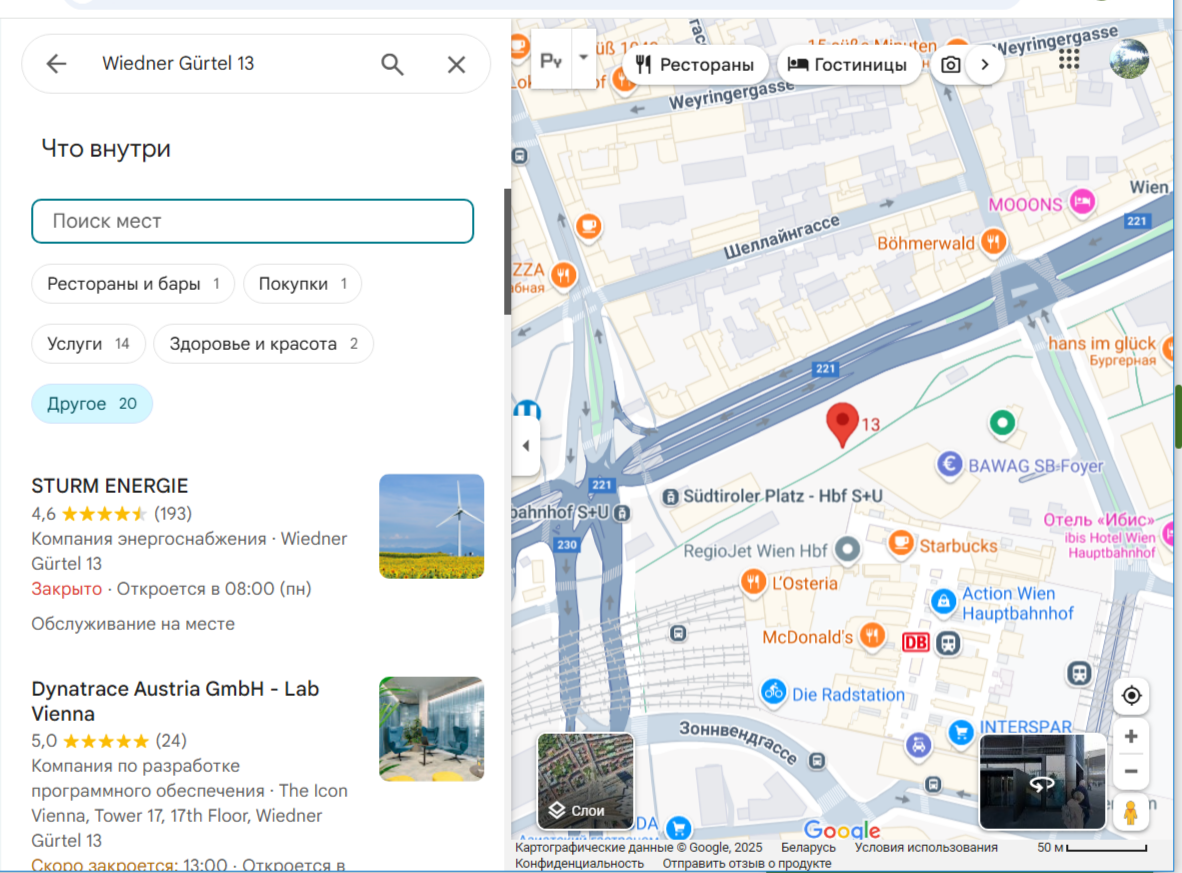
Task: Select the Рестораны map chip
Action: click(694, 65)
